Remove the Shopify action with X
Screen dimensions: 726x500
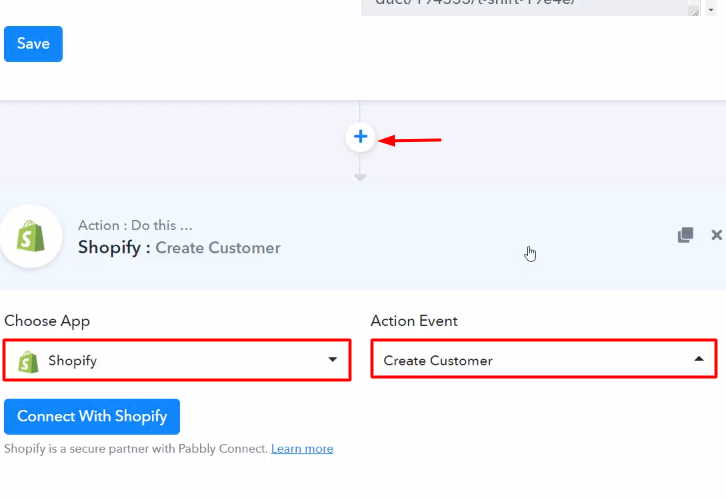(x=716, y=235)
